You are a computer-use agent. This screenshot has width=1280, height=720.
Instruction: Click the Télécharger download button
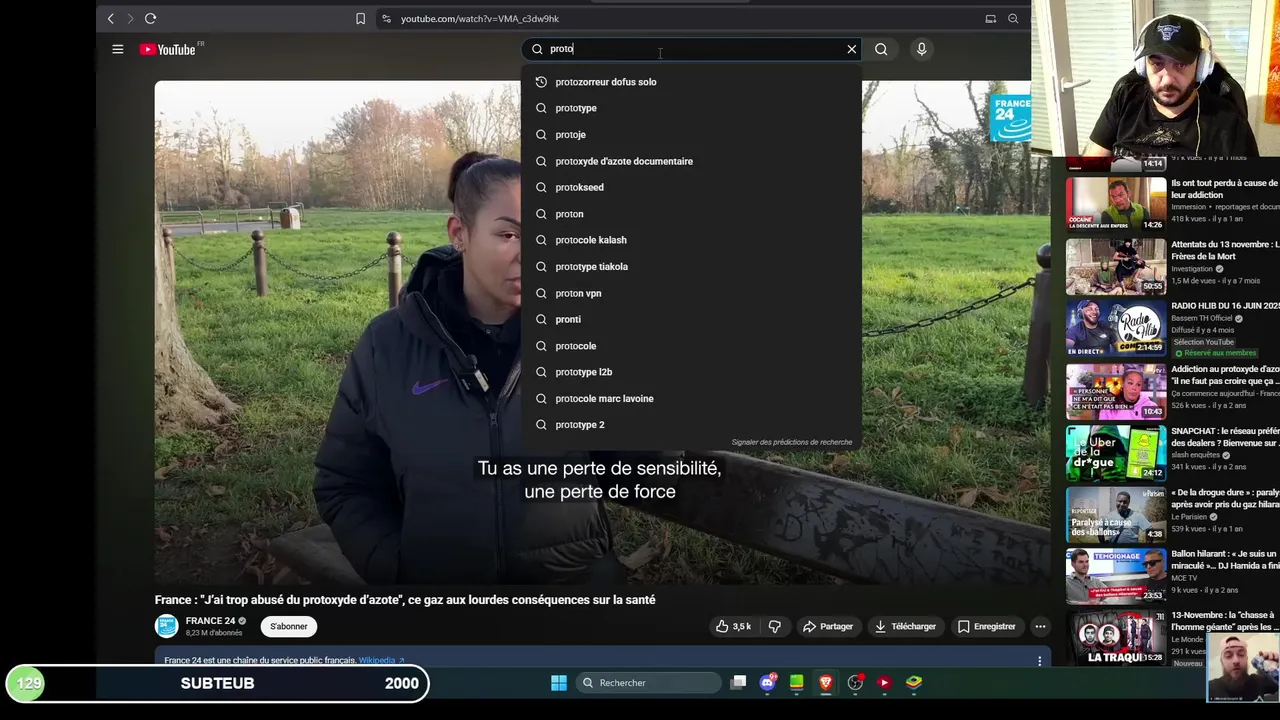pos(905,627)
